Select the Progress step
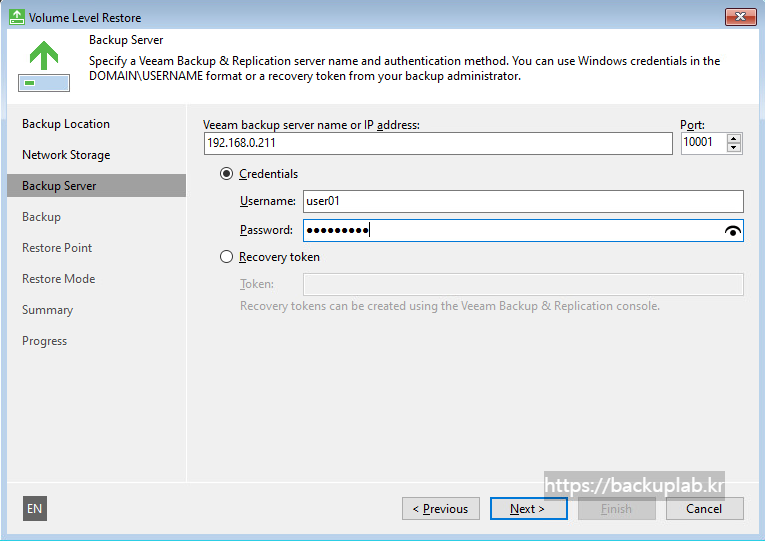 (x=44, y=341)
